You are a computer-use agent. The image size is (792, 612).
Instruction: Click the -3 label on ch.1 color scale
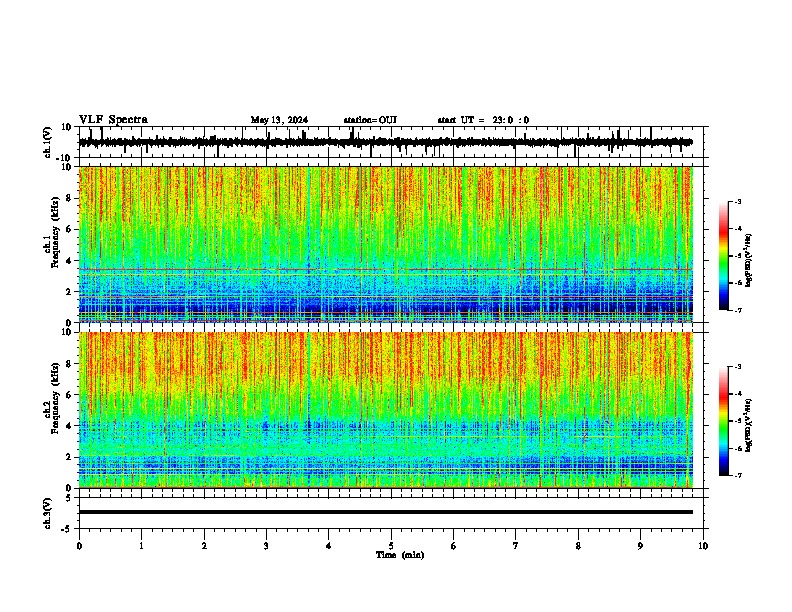738,201
